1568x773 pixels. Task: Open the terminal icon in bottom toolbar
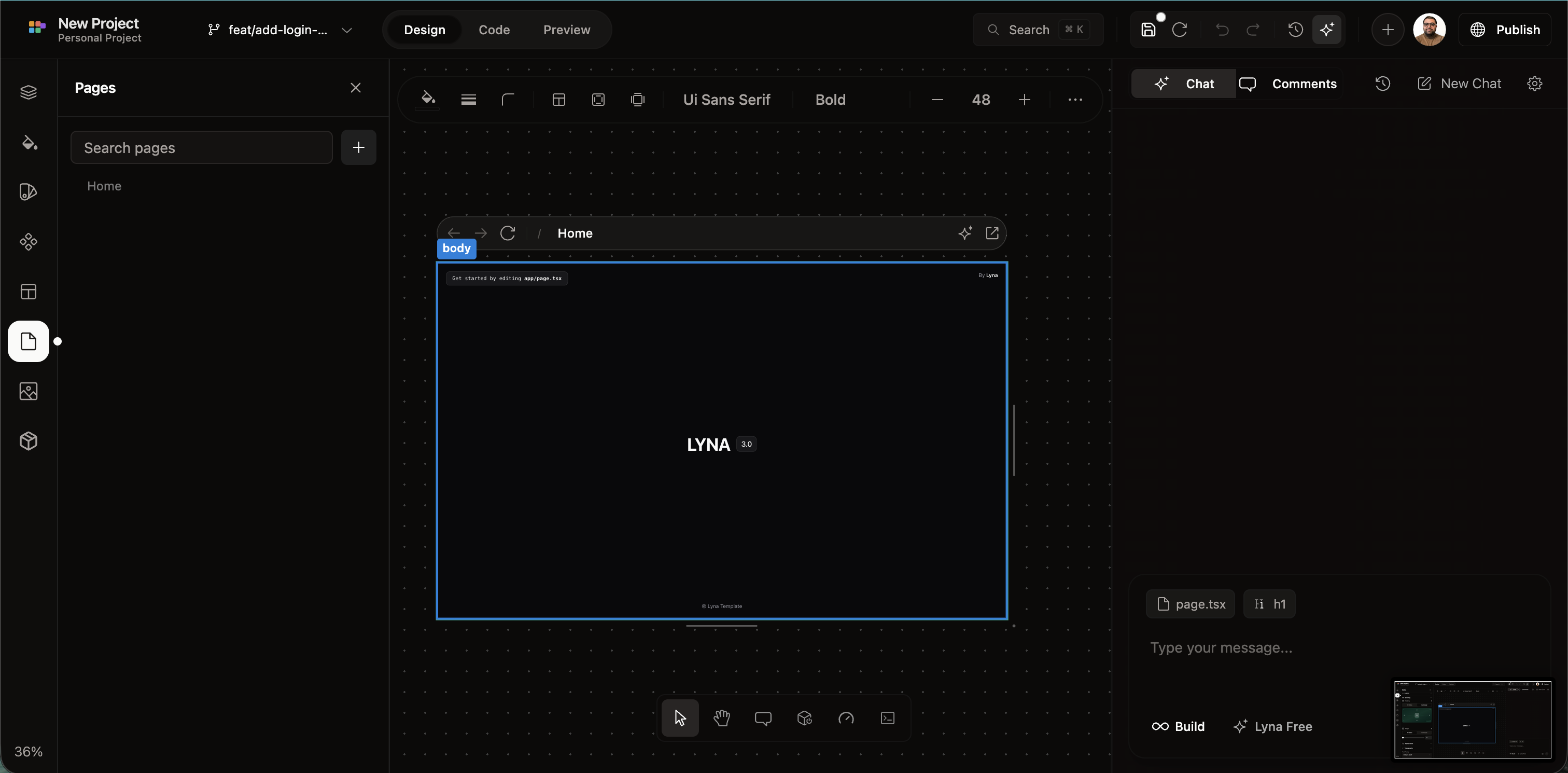pos(887,718)
